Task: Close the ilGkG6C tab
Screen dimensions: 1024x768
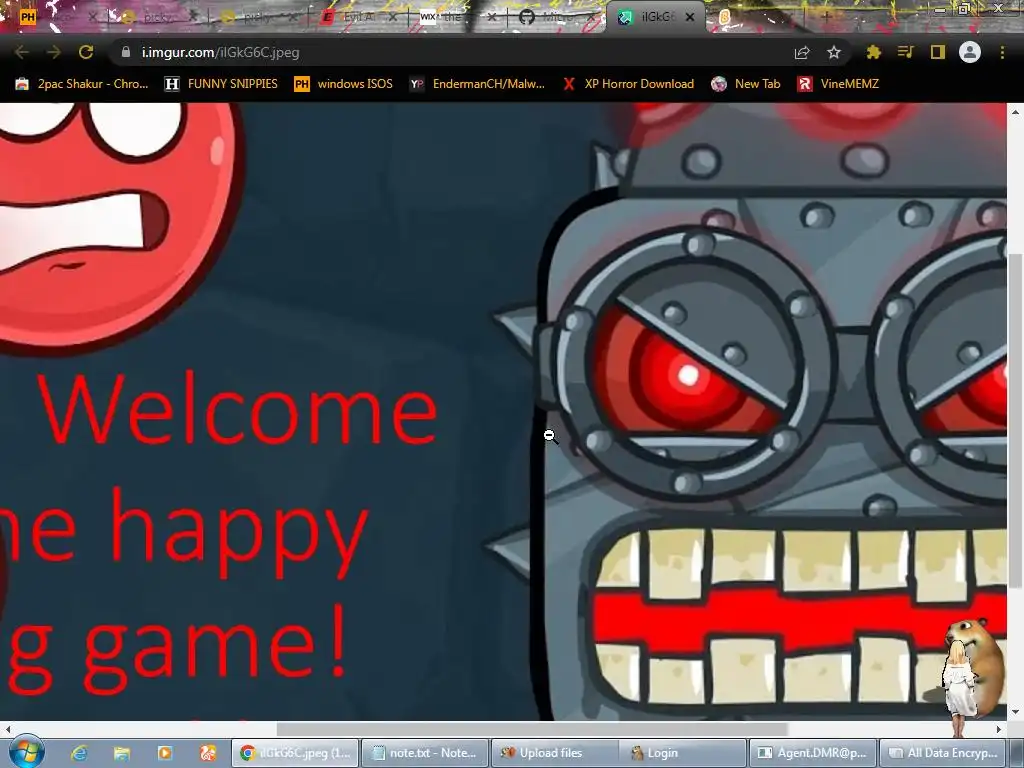Action: click(x=690, y=17)
